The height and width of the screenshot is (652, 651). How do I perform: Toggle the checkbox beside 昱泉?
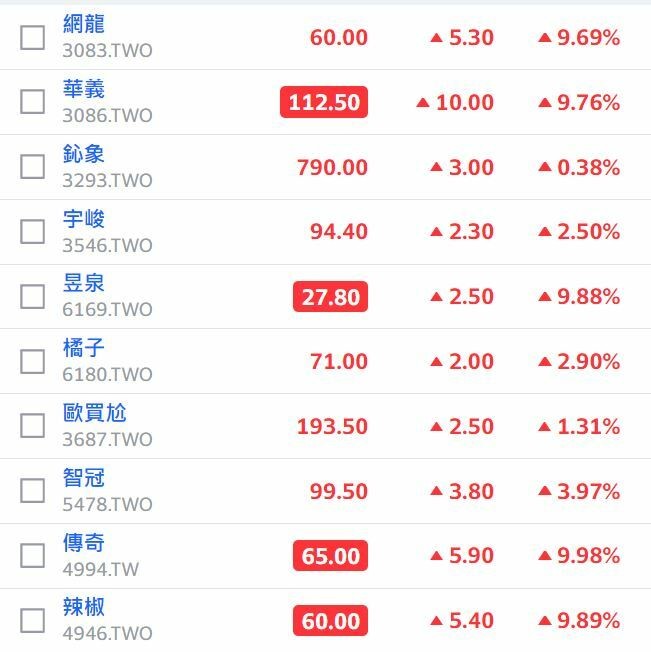coord(32,296)
